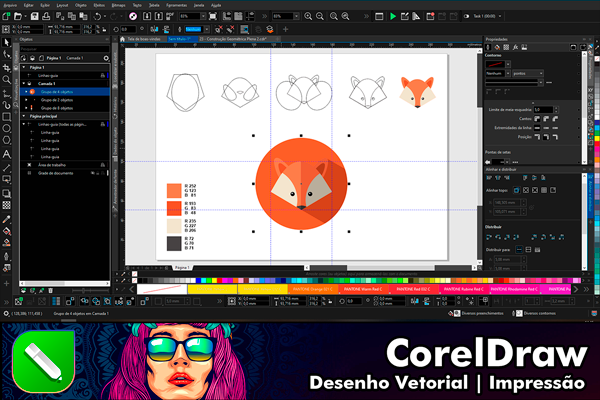Viewport: 600px width, 400px height.
Task: Collapse the Página principal tree node
Action: click(24, 117)
